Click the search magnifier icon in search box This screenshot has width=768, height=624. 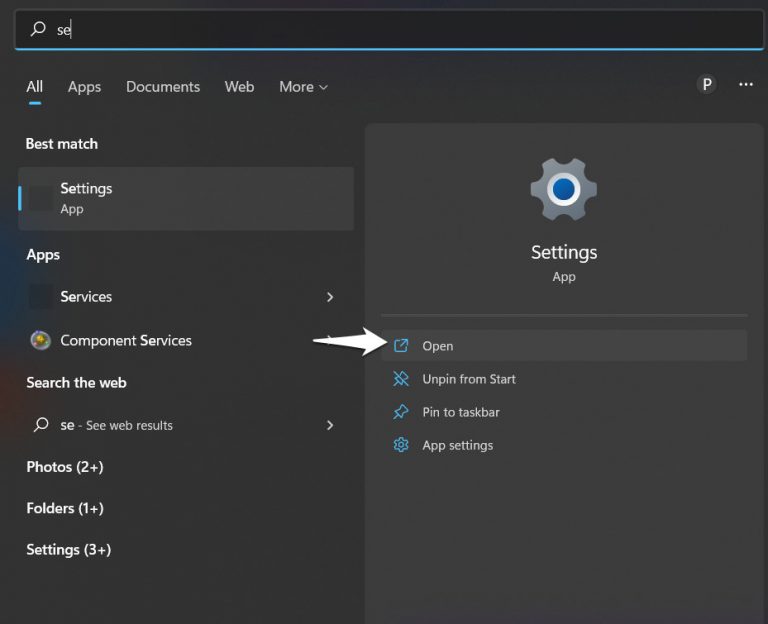pos(39,29)
